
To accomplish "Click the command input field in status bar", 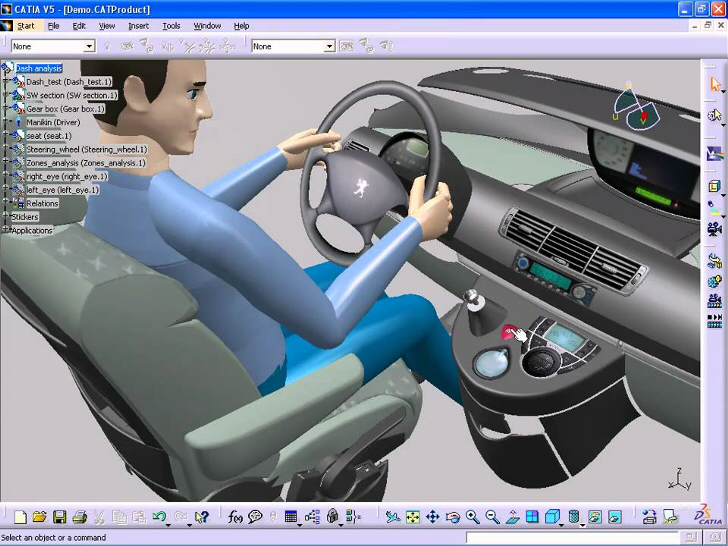I will pos(573,538).
